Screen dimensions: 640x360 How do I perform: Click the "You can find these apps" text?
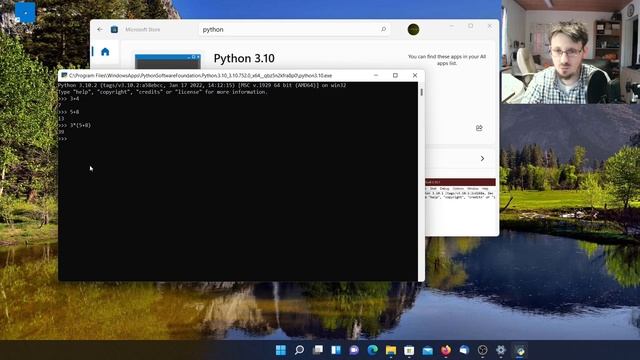[x=447, y=60]
